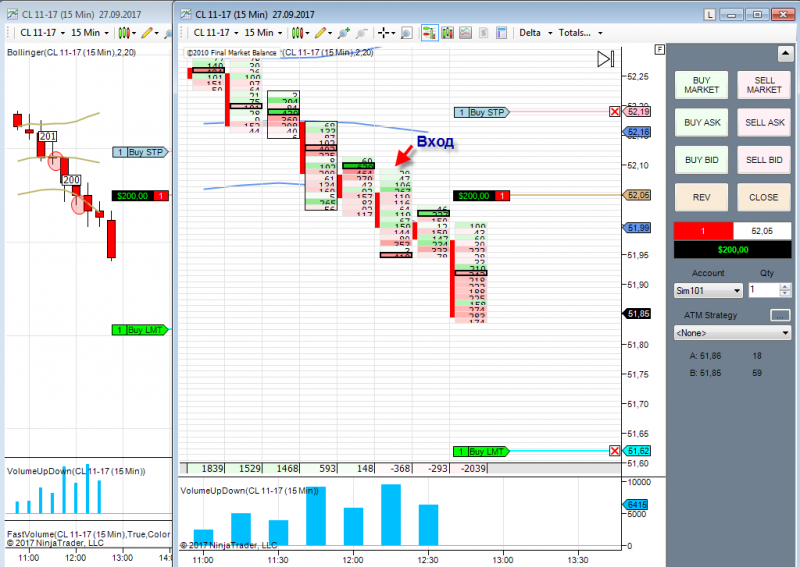
Task: Click the CLOSE position button
Action: click(x=764, y=197)
